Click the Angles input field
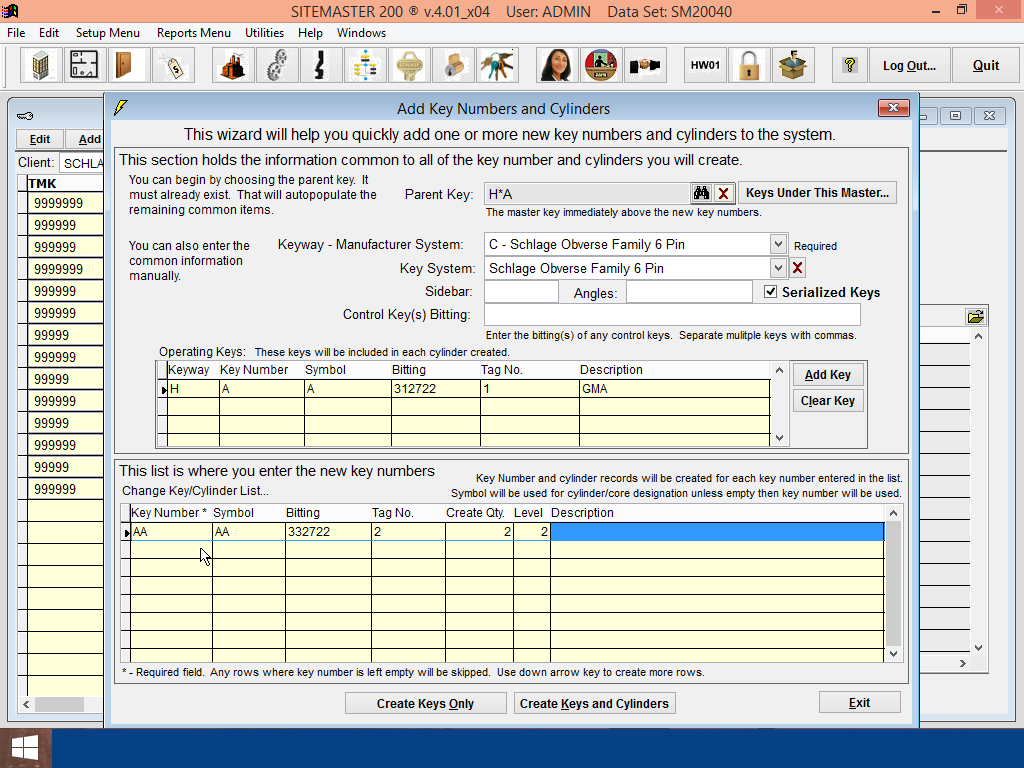Viewport: 1024px width, 768px height. (x=689, y=292)
